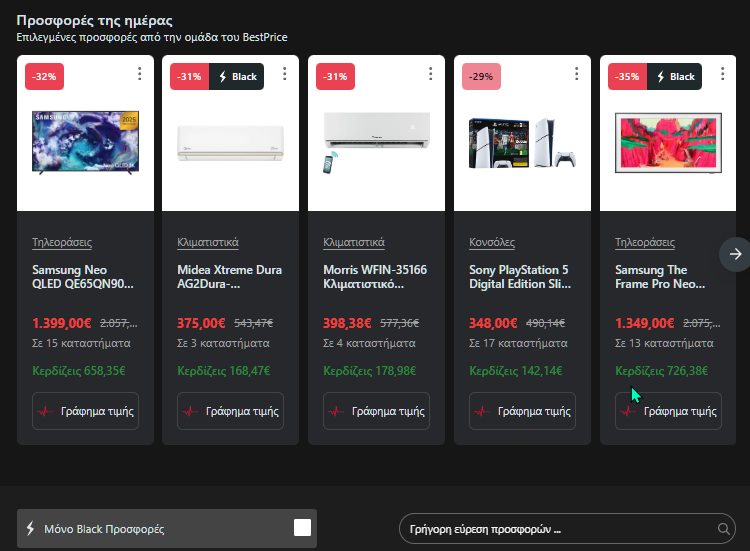Viewport: 750px width, 551px height.
Task: Click the Κερδίζεις 168,47€ savings text
Action: [224, 371]
